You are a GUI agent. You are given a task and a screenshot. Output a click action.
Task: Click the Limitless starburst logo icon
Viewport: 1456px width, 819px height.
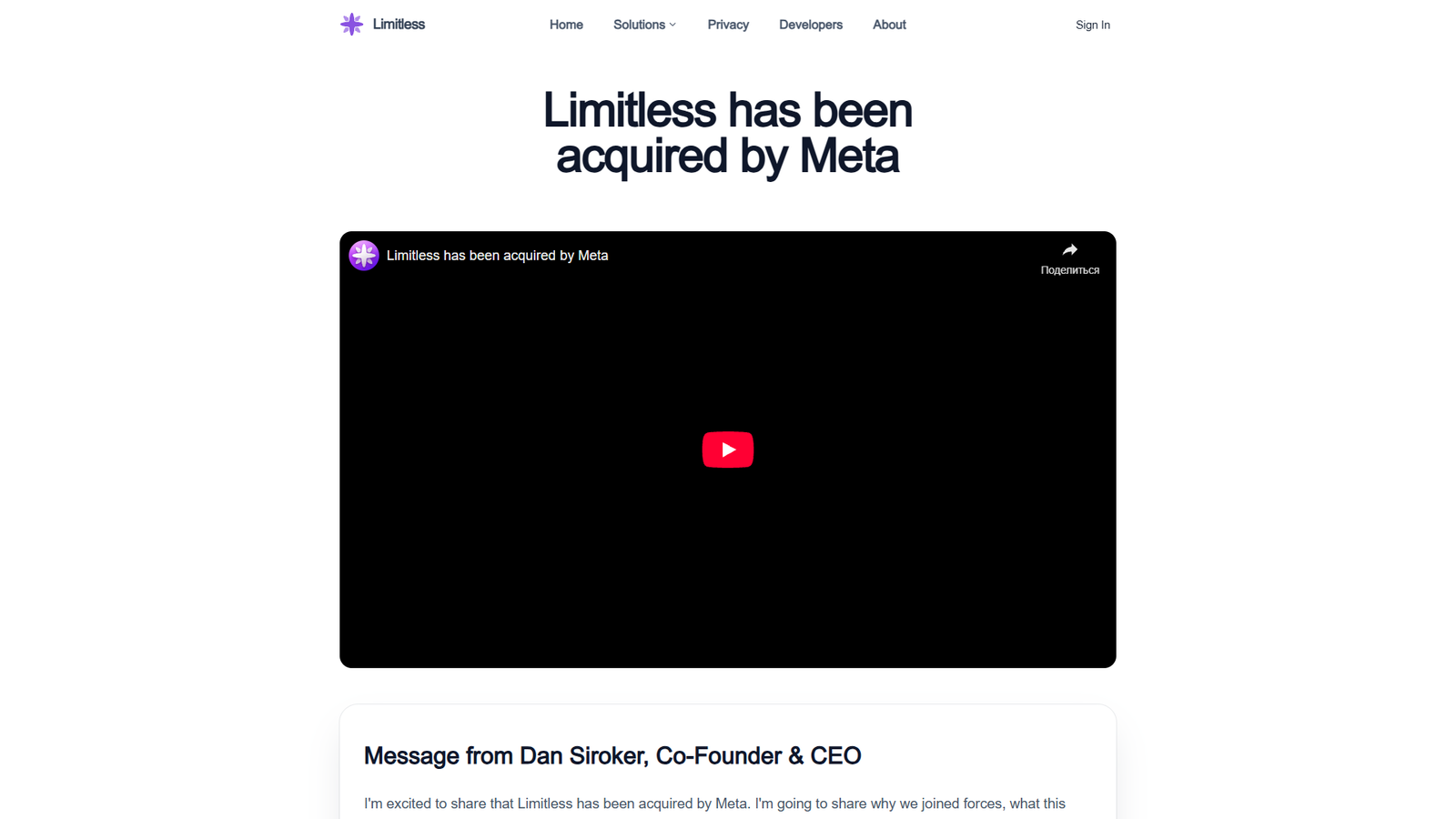tap(350, 24)
